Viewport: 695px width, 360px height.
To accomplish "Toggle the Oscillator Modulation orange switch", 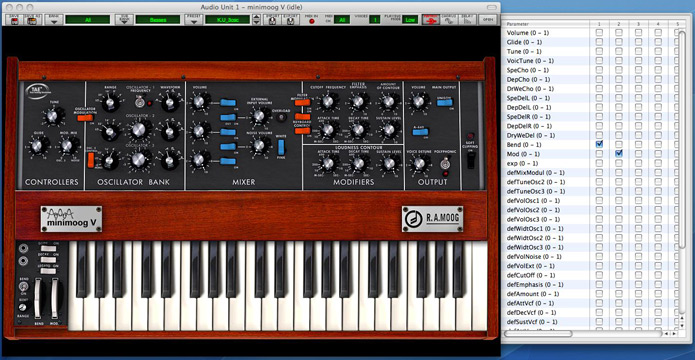I will click(x=85, y=118).
